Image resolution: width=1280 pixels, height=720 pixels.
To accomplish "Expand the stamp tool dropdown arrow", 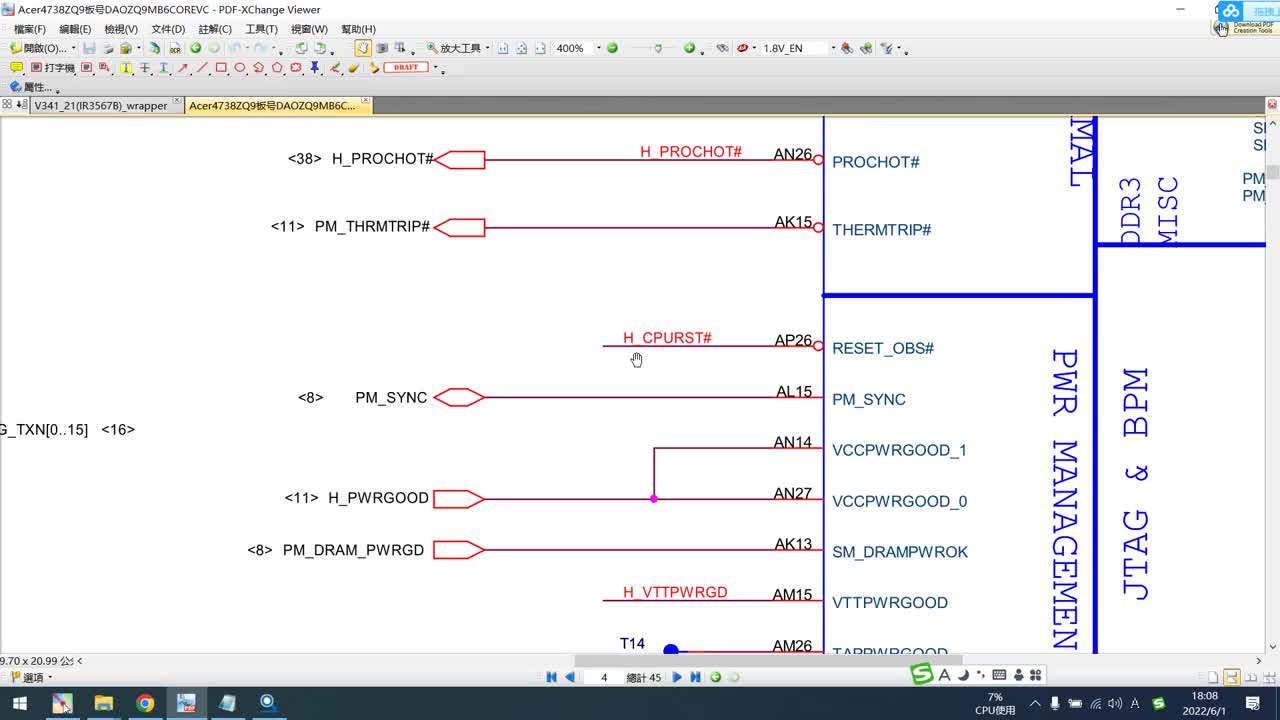I will click(x=436, y=68).
